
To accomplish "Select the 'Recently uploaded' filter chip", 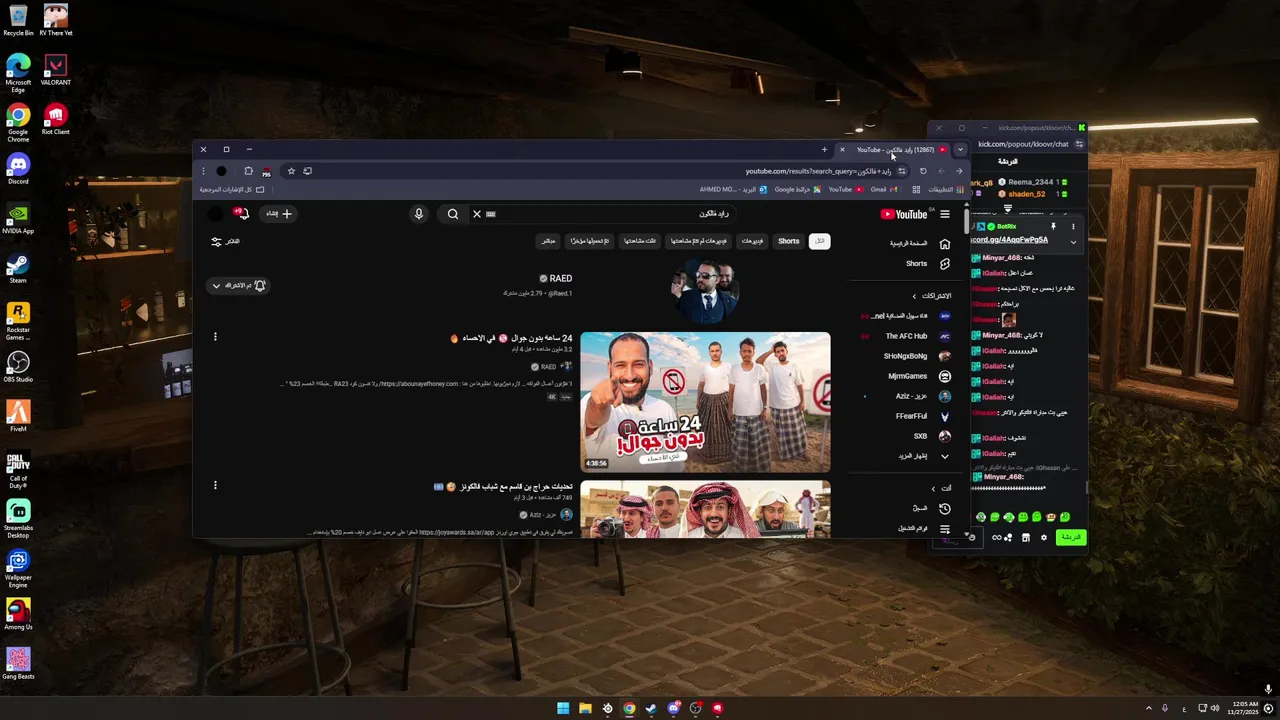I will (x=590, y=241).
